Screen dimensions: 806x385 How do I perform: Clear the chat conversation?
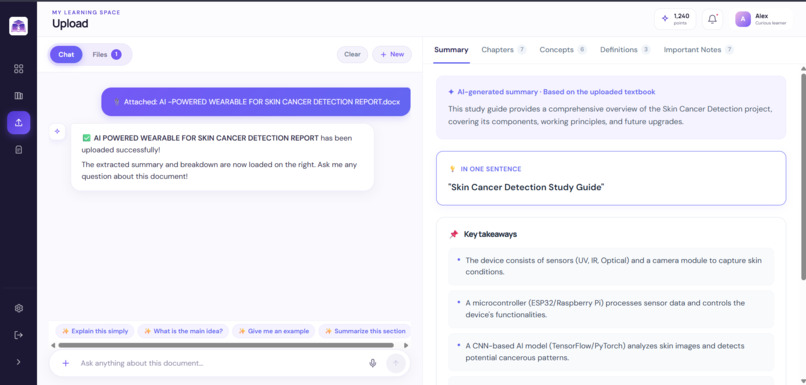coord(352,54)
